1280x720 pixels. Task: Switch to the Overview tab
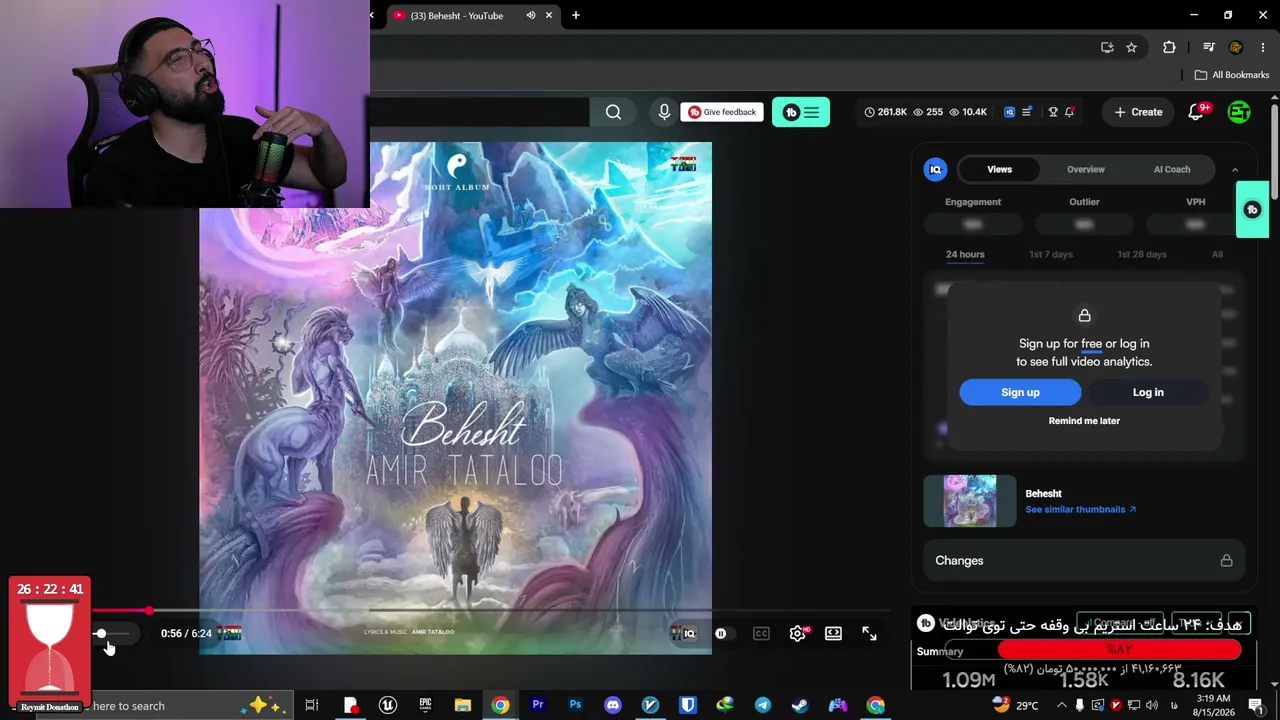click(x=1085, y=170)
